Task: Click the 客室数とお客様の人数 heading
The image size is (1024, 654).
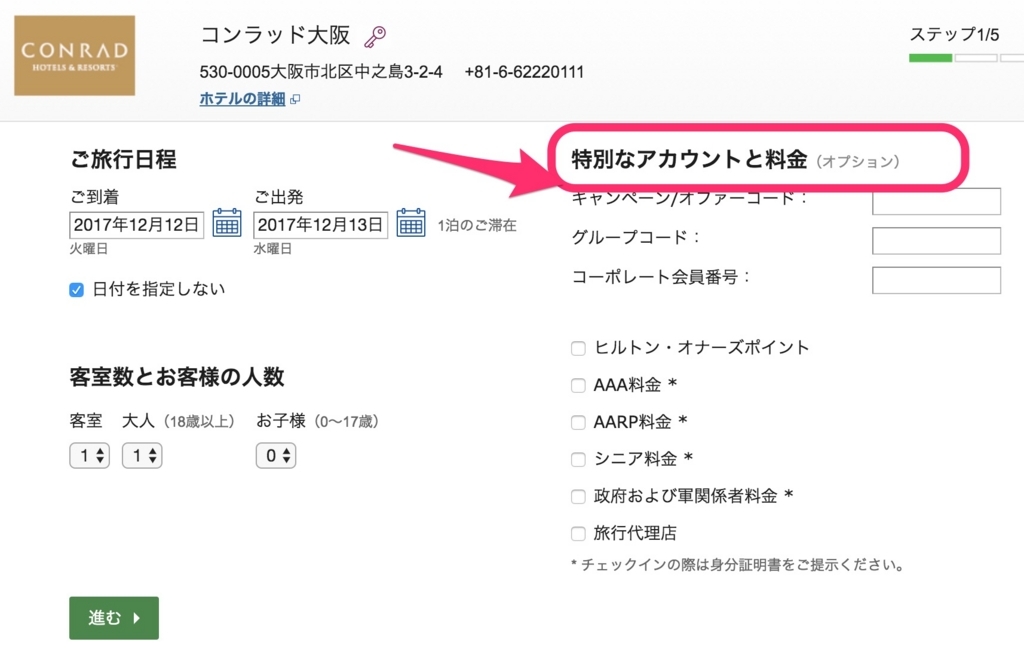Action: [x=177, y=377]
